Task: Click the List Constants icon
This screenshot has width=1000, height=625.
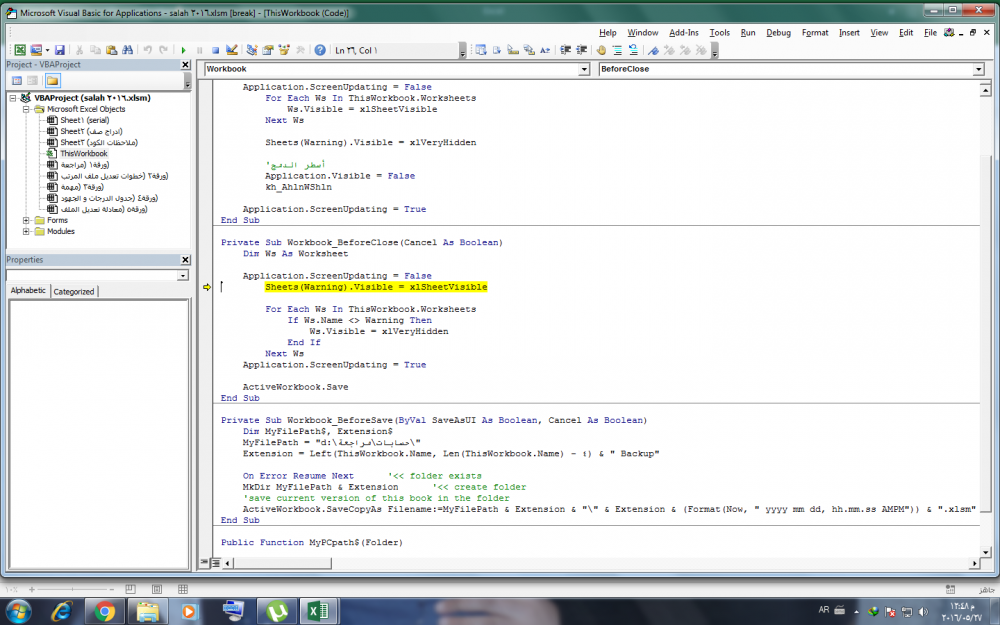Action: point(497,50)
